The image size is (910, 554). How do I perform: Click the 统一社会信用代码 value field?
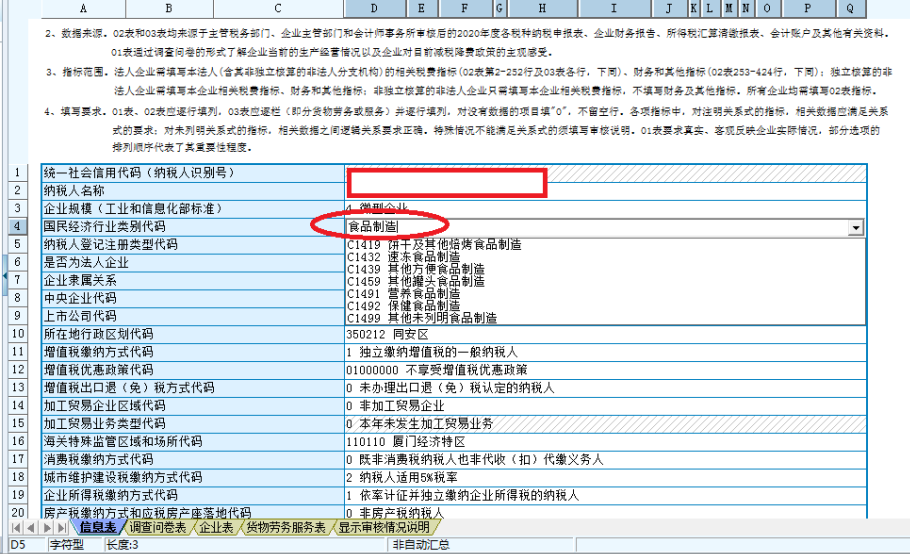(606, 173)
